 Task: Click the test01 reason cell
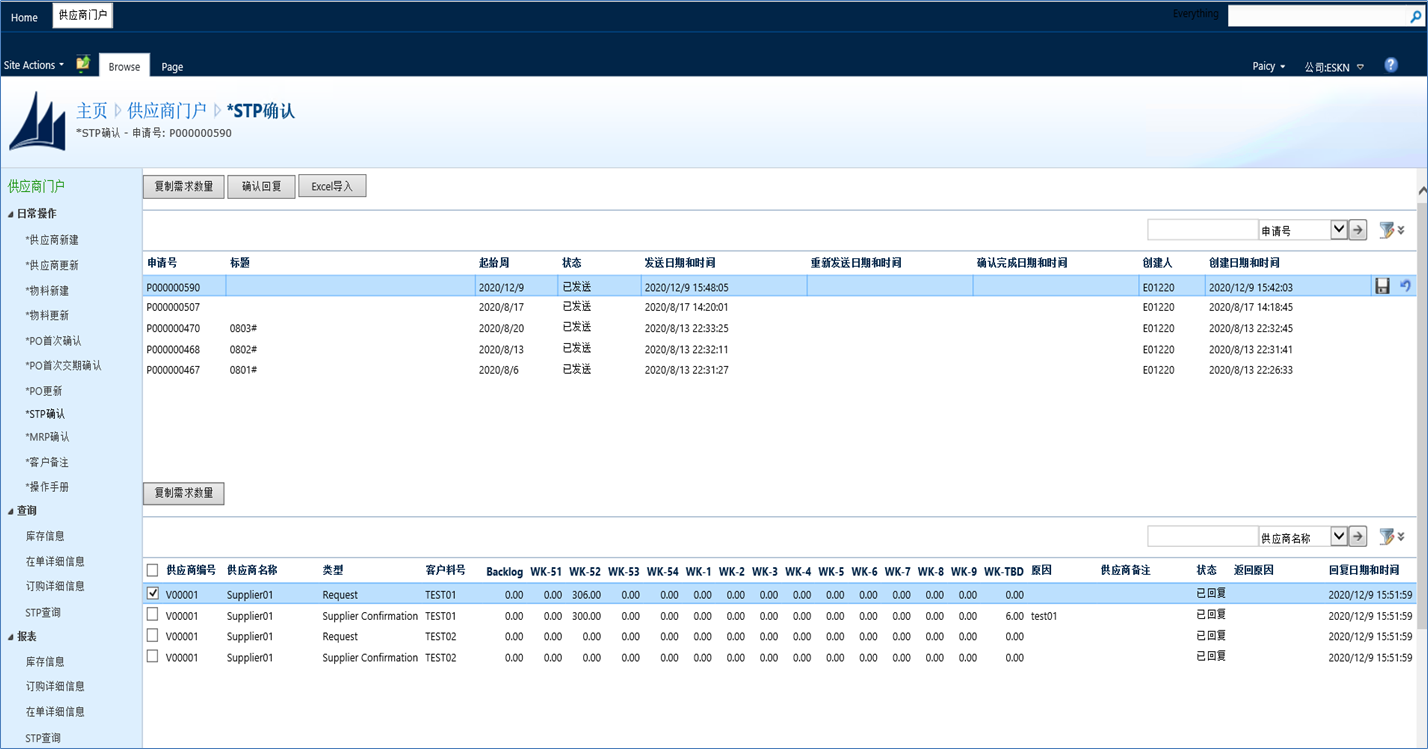1044,616
